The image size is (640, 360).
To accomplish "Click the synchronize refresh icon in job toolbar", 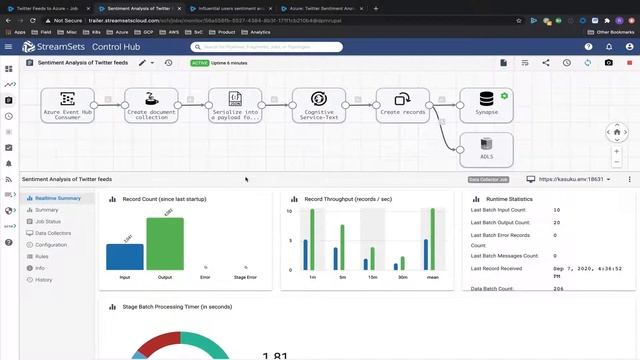I will [587, 63].
